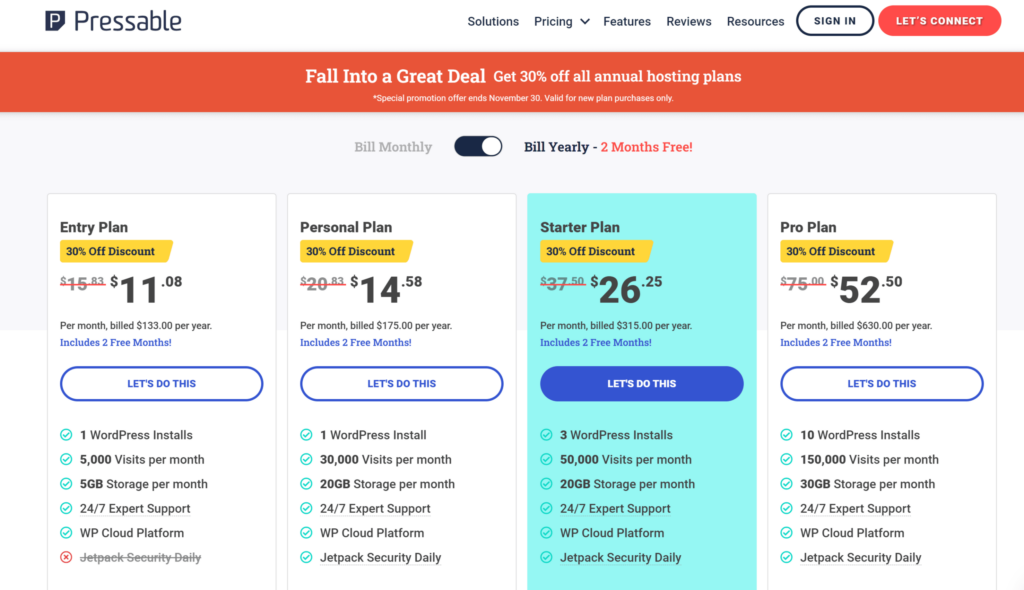Image resolution: width=1024 pixels, height=590 pixels.
Task: Click the red X icon beside Jetpack Security Daily
Action: 66,558
